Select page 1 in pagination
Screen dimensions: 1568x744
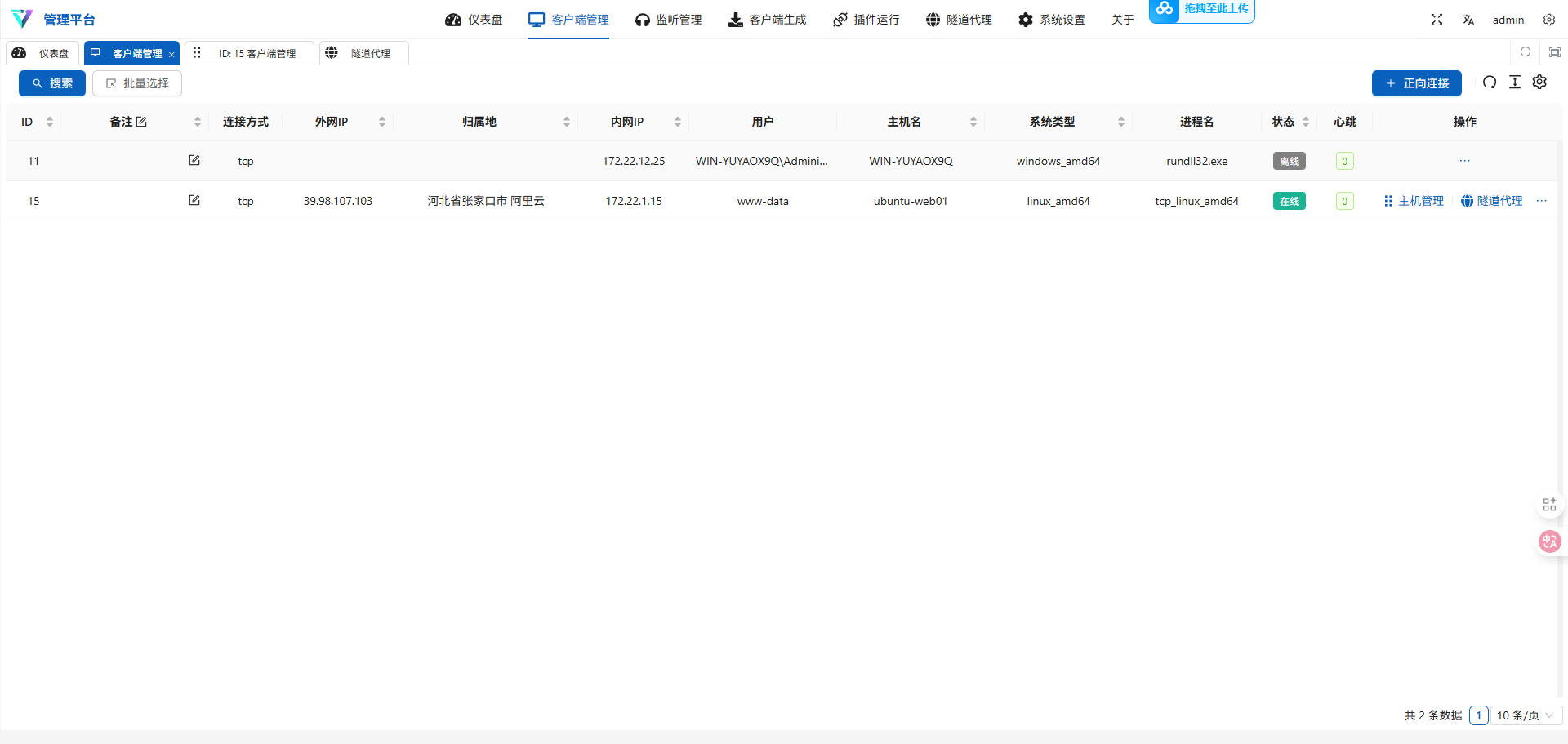(x=1479, y=715)
